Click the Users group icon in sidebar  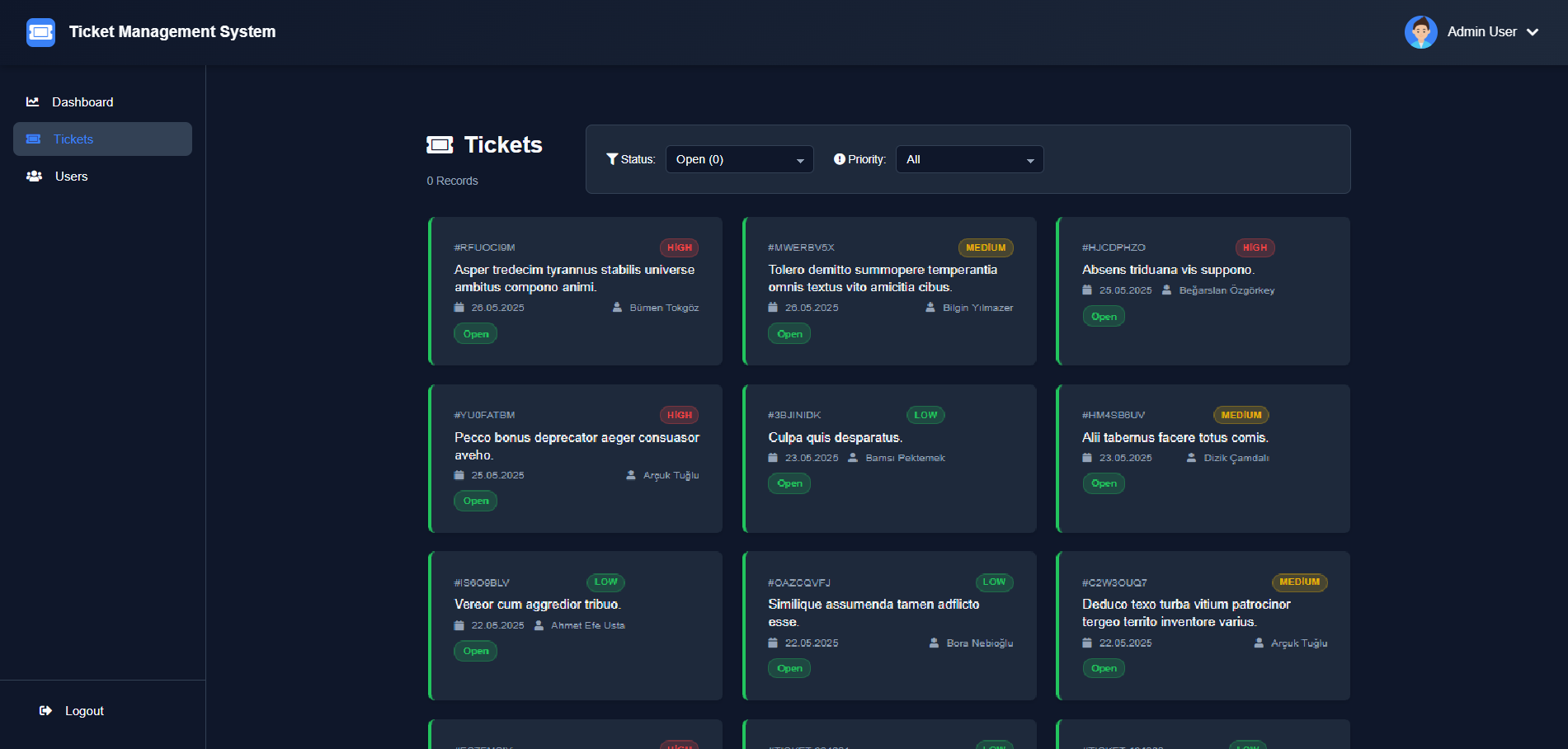pos(33,176)
